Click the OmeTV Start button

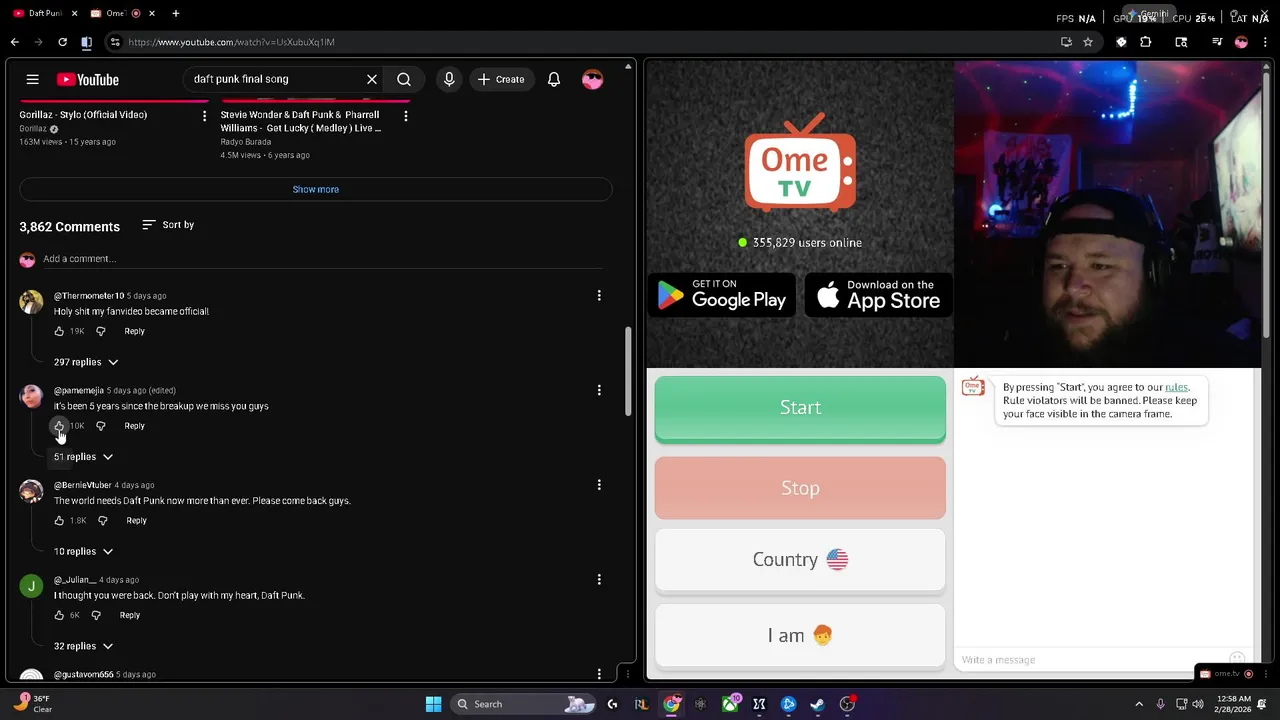click(800, 408)
